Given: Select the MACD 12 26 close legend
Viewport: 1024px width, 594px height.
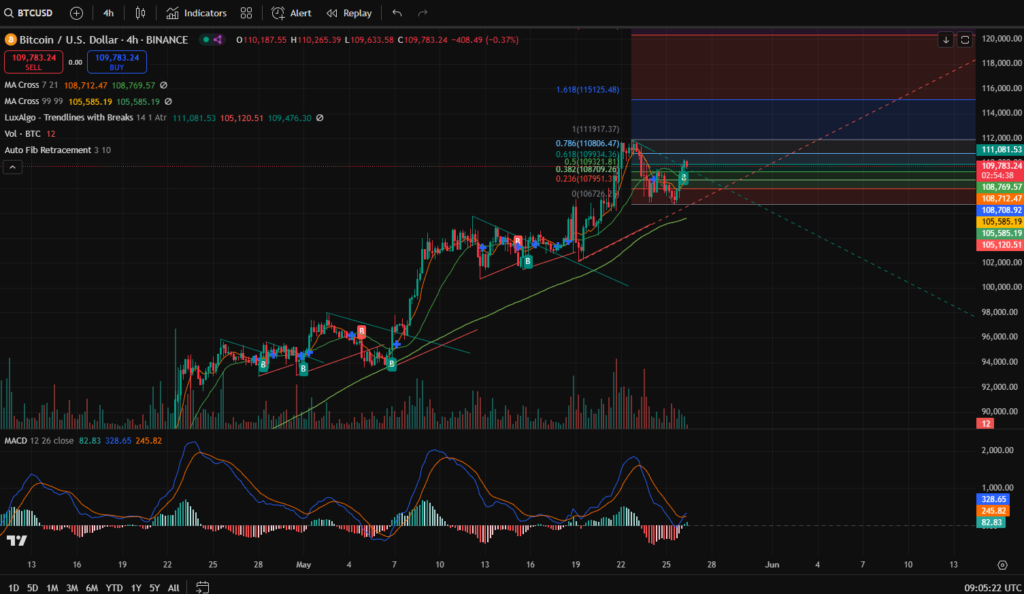Looking at the screenshot, I should pos(39,441).
